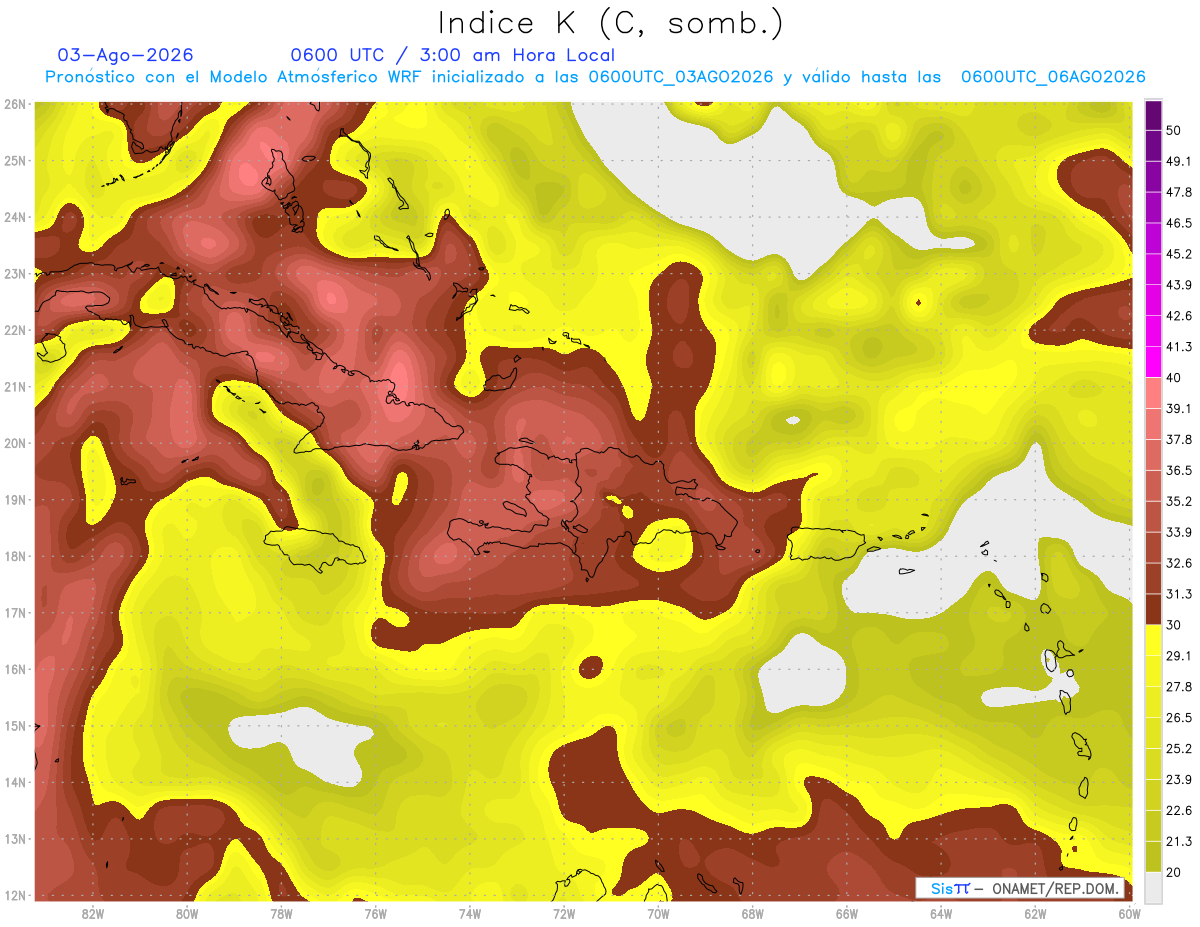
Task: Click the longitude label '78W'
Action: pos(281,913)
